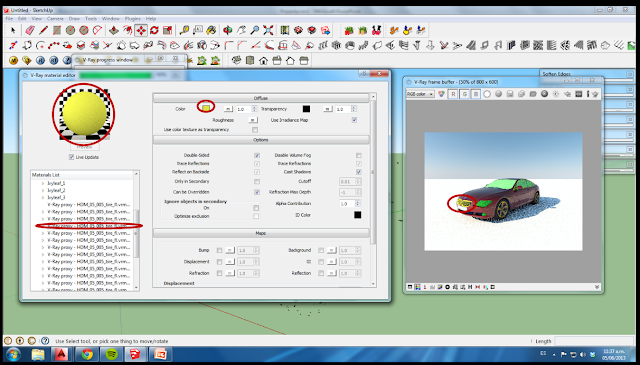Toggle green channel in frame buffer

[x=464, y=94]
